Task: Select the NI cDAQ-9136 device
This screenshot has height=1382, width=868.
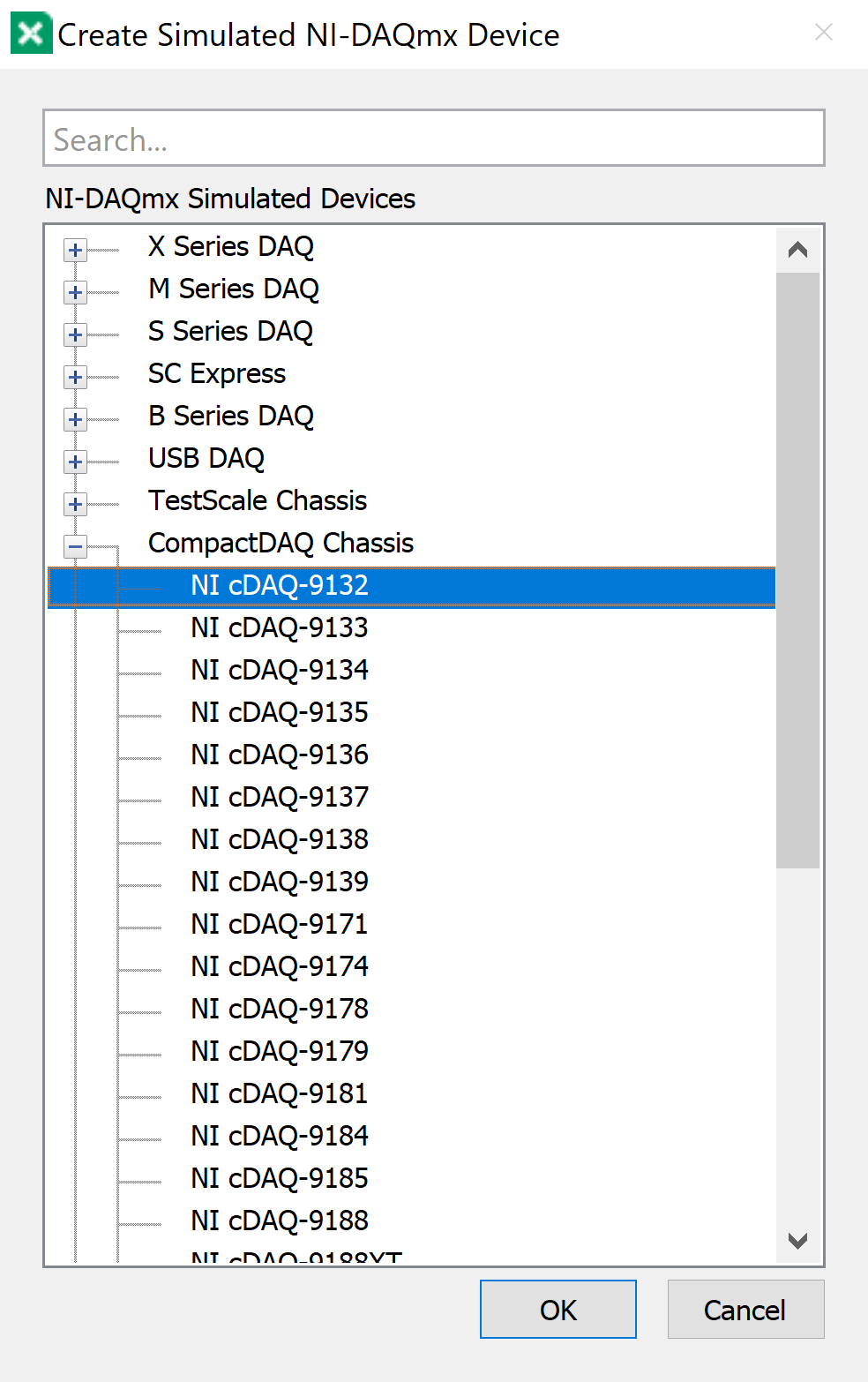Action: pyautogui.click(x=279, y=755)
